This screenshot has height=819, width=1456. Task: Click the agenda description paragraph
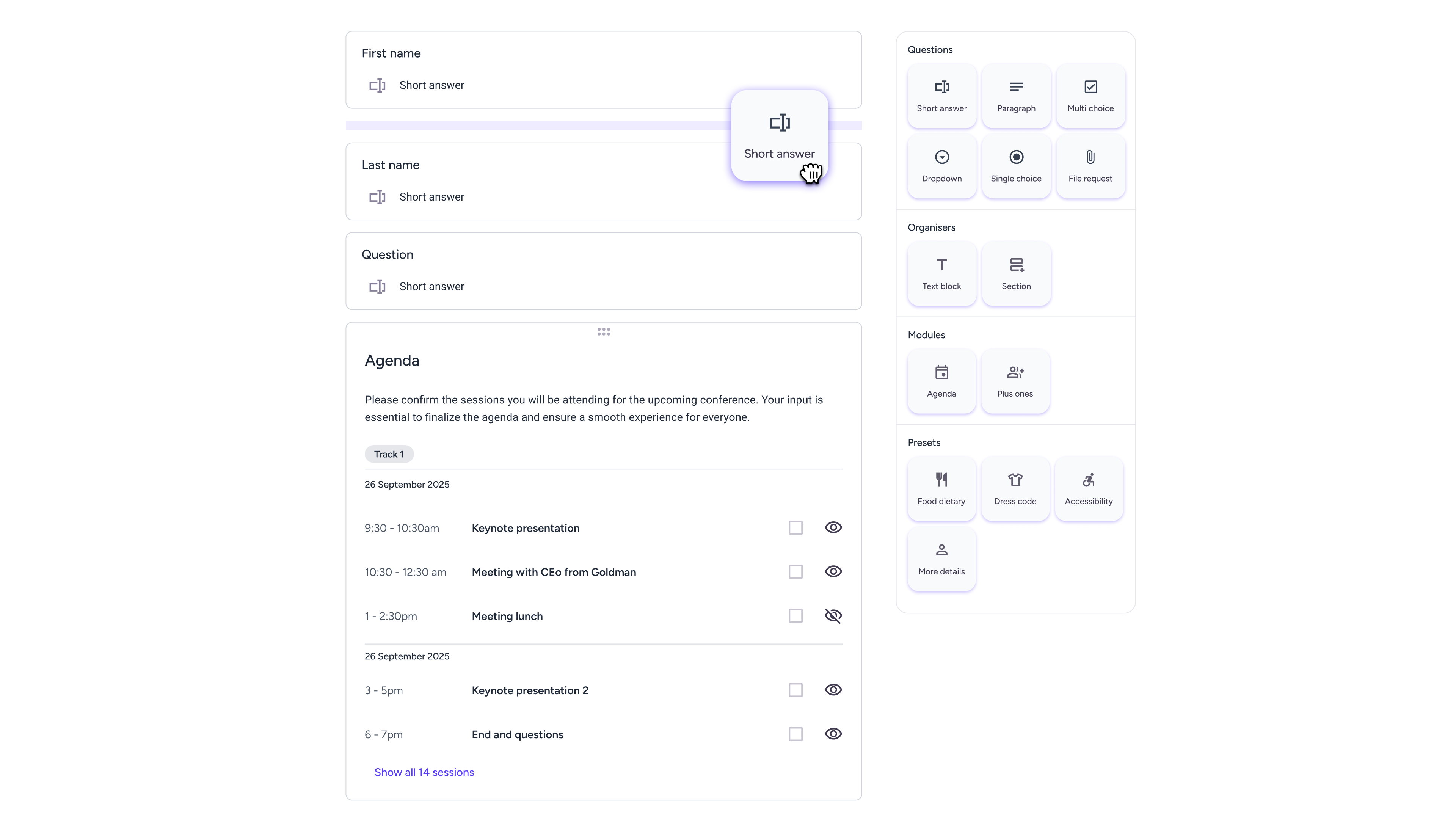(x=593, y=409)
